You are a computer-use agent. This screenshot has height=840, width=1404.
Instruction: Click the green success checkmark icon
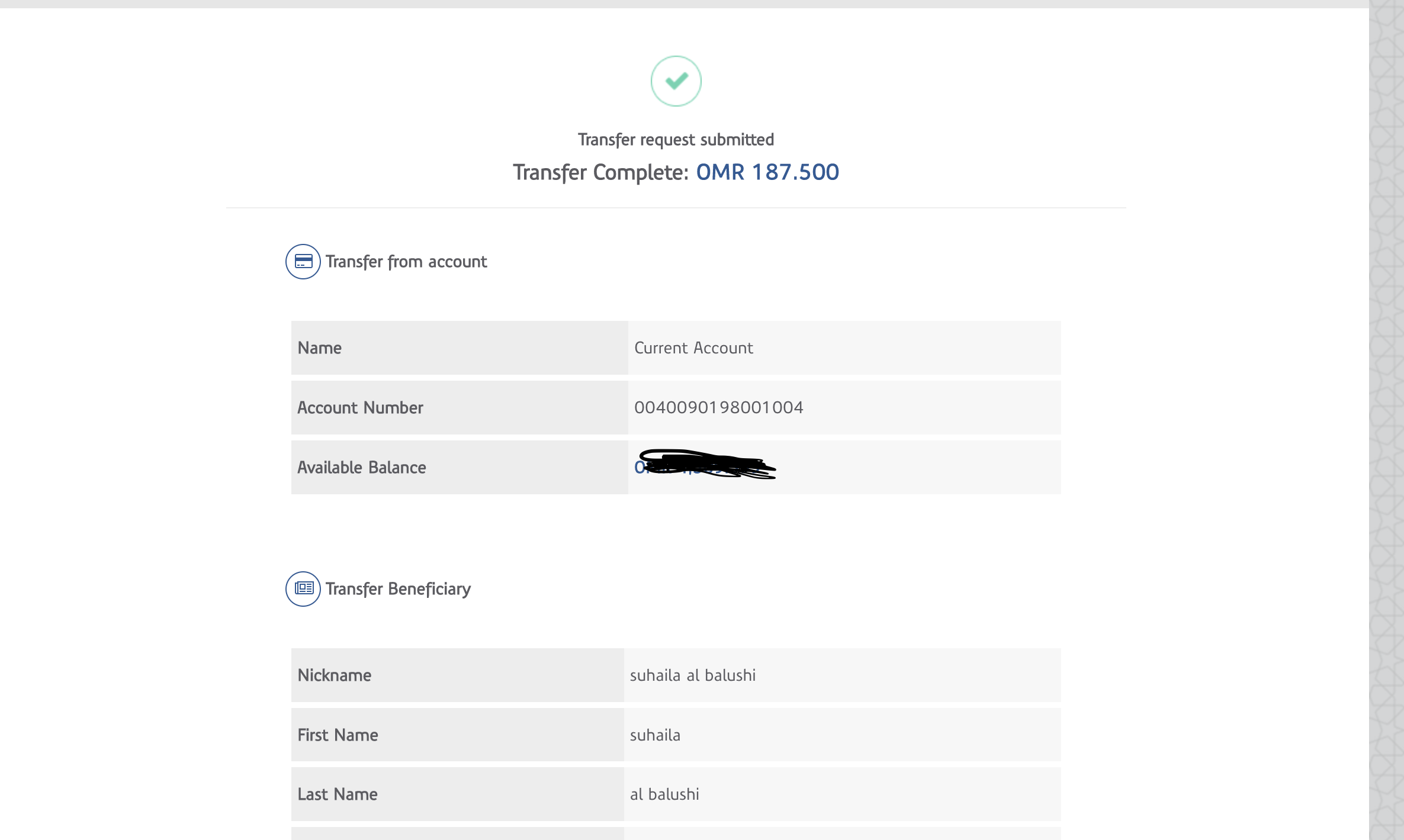(676, 81)
